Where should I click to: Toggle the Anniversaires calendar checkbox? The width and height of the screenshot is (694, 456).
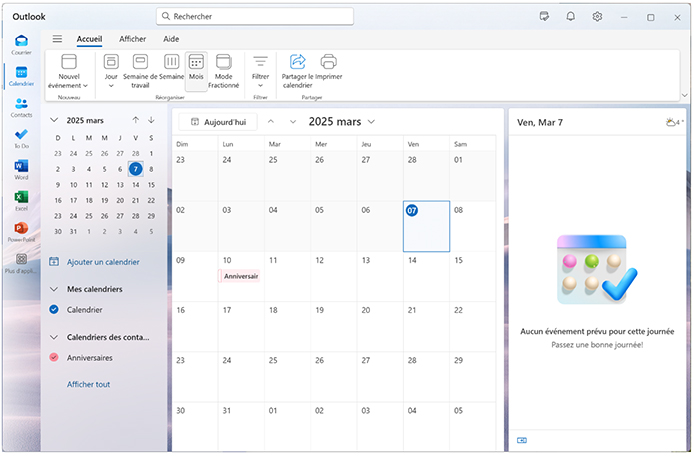[54, 357]
